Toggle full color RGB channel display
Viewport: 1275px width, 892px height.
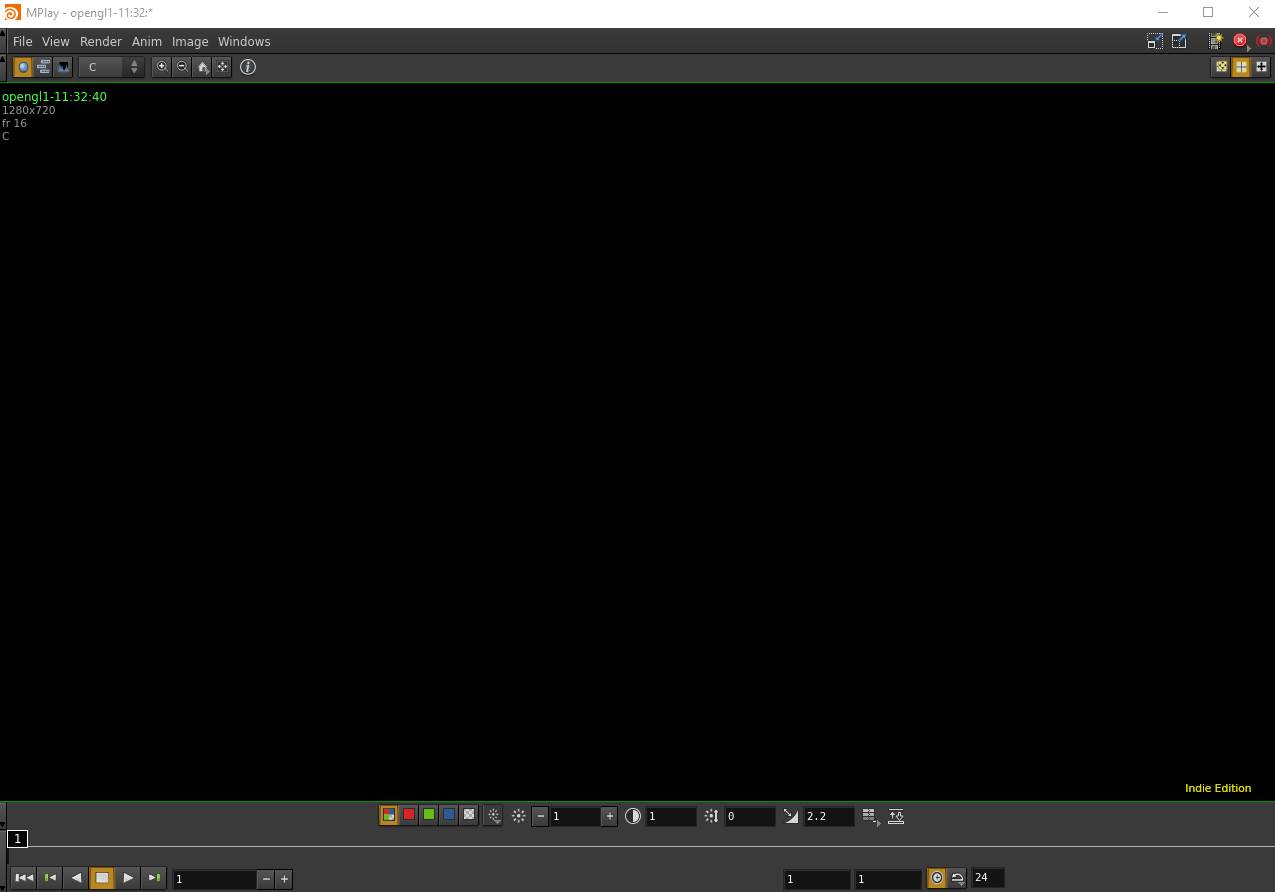click(x=388, y=815)
